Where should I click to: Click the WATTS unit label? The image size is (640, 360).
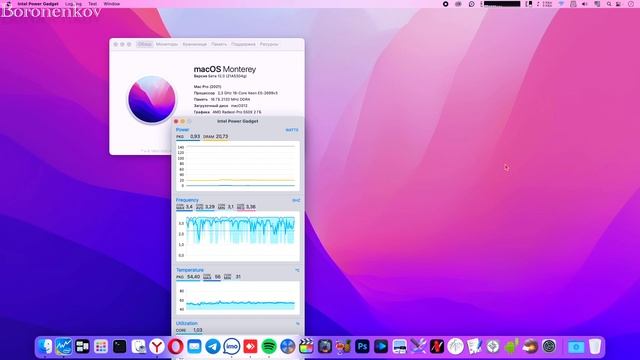pos(292,130)
